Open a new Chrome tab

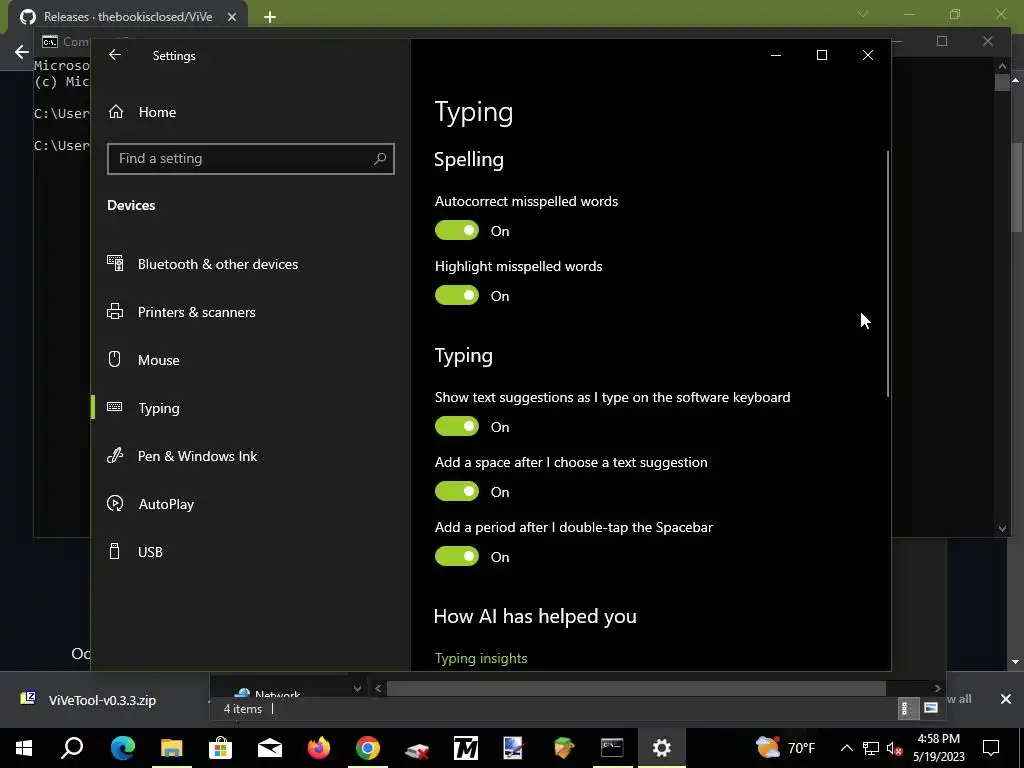point(270,17)
